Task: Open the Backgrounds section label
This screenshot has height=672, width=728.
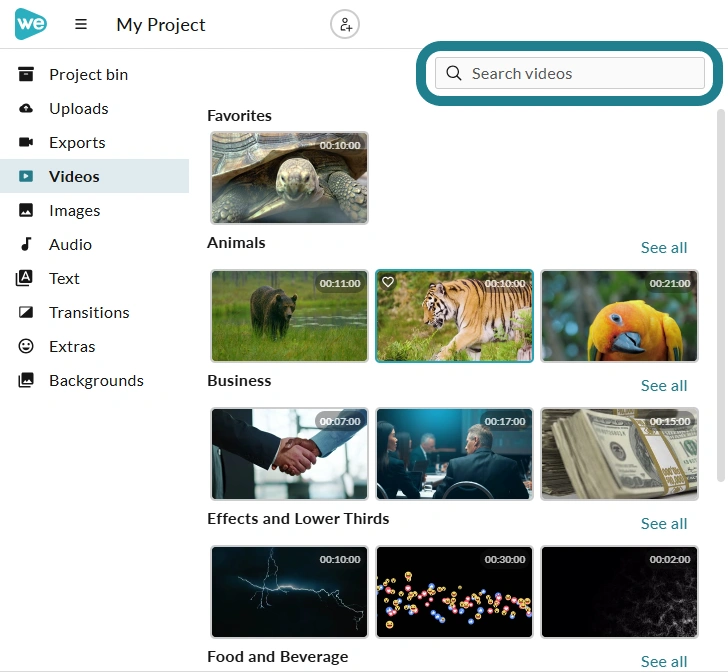Action: tap(97, 380)
